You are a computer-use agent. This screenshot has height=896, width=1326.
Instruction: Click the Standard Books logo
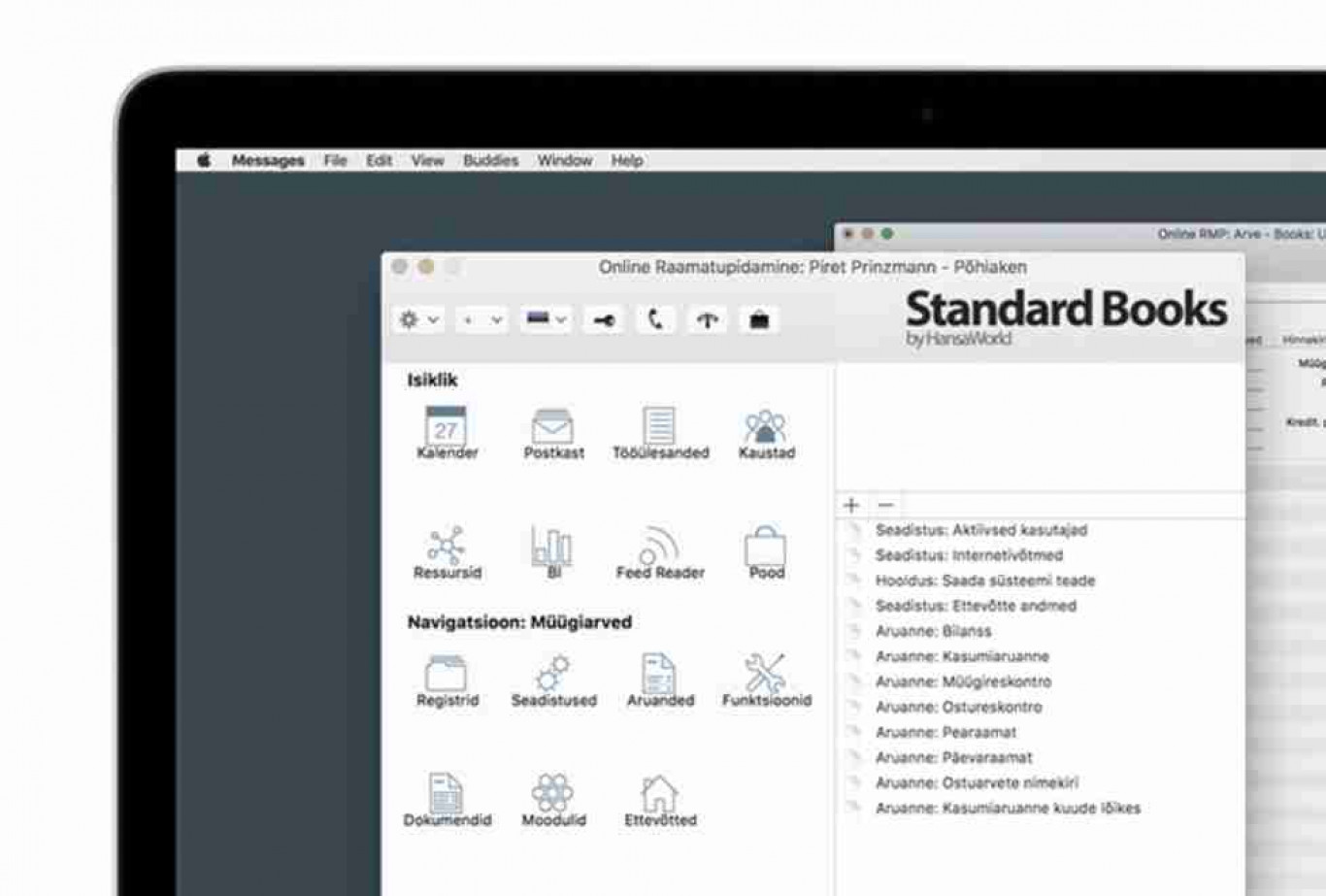coord(1066,316)
